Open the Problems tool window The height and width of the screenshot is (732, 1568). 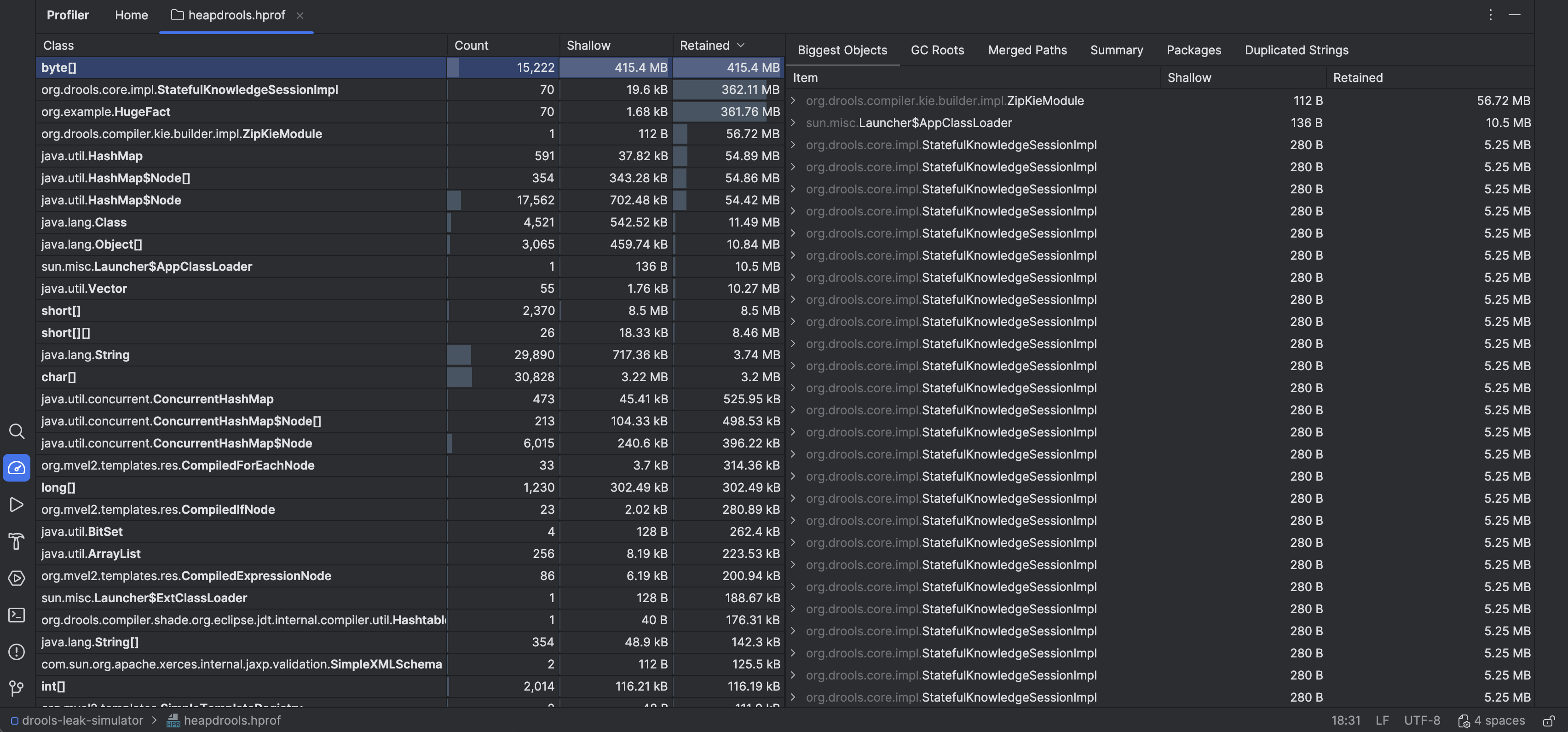pyautogui.click(x=17, y=651)
